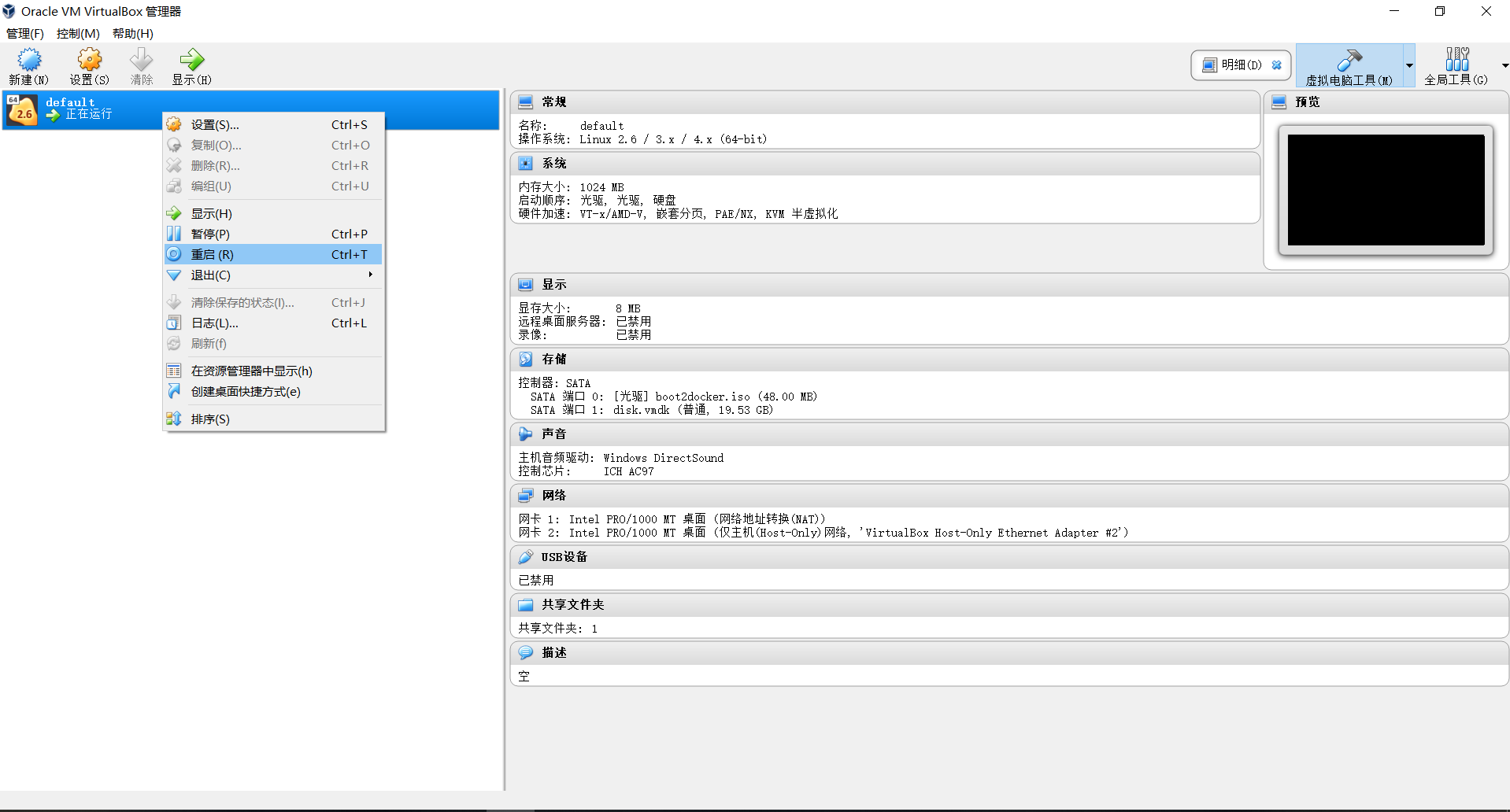
Task: Choose 复制(O)... in the context menu
Action: (273, 145)
